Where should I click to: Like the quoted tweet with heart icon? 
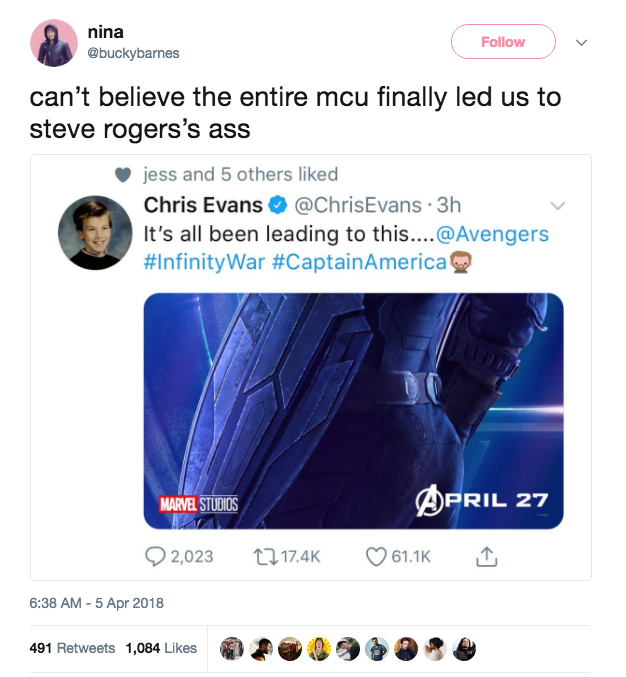coord(376,557)
